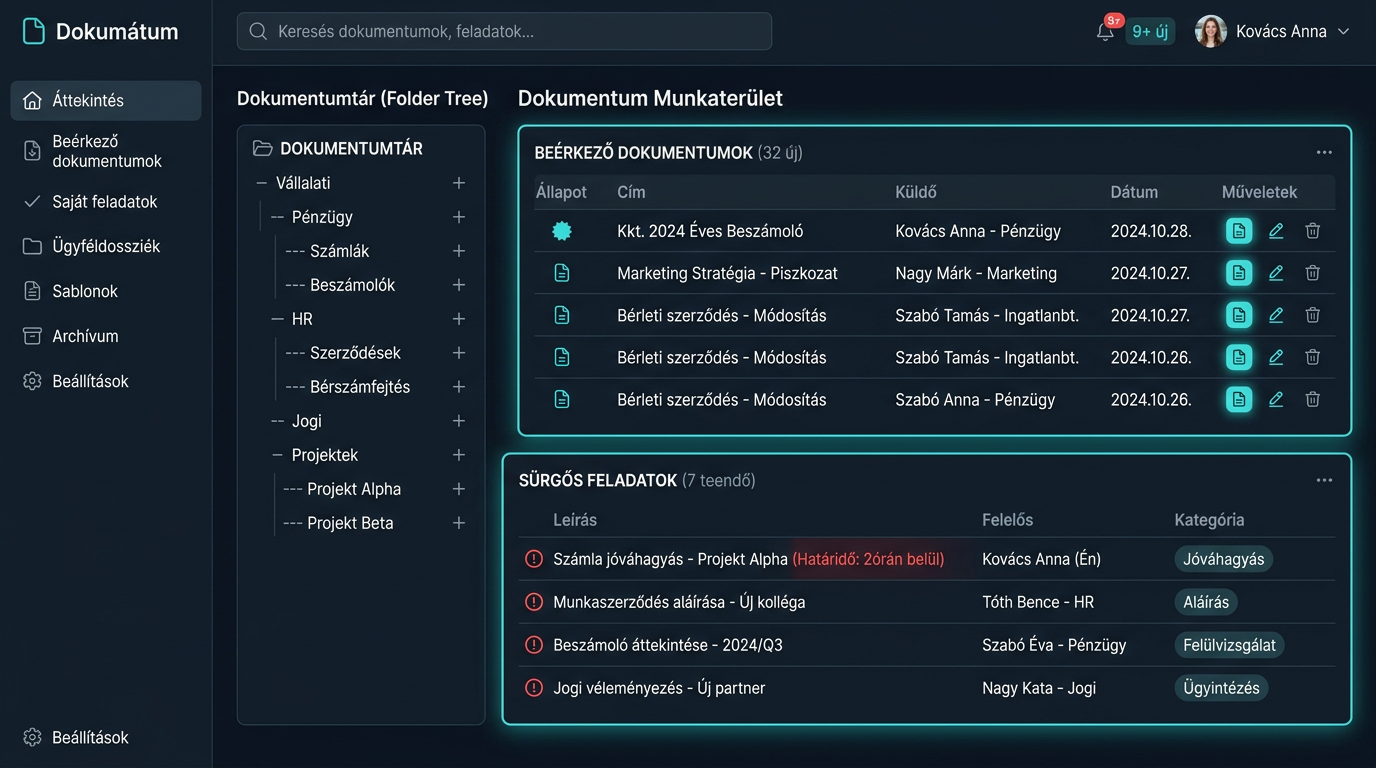Add item to Jogi folder with plus
The height and width of the screenshot is (768, 1376).
[x=459, y=421]
